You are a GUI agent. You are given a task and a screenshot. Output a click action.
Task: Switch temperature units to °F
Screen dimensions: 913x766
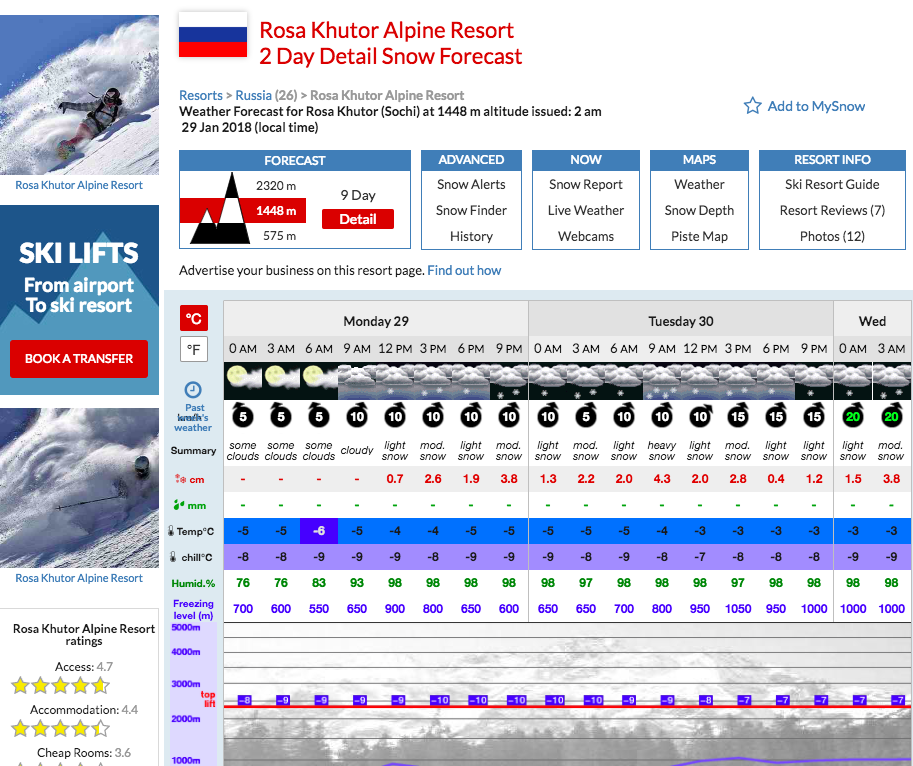point(194,349)
